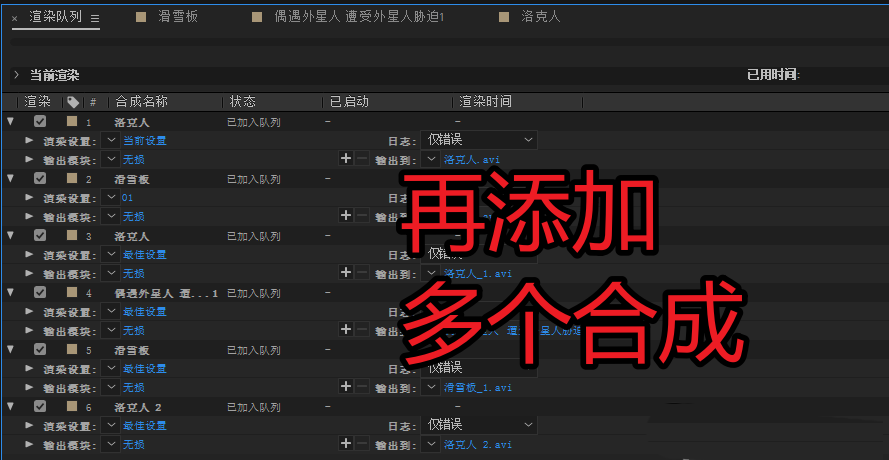This screenshot has height=460, width=889.
Task: Add output module with plus for 洛克人.avi
Action: (x=345, y=159)
